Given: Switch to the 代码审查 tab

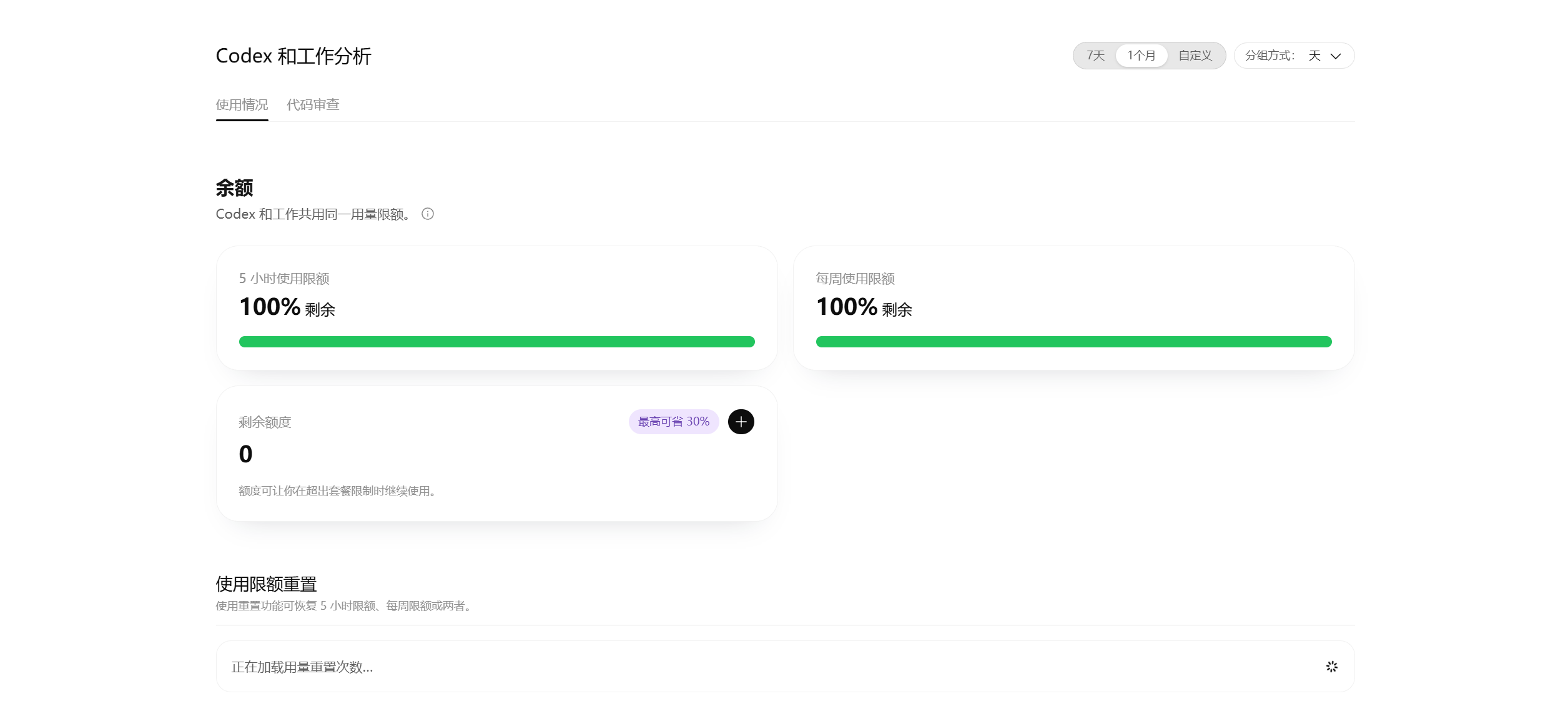Looking at the screenshot, I should point(313,105).
